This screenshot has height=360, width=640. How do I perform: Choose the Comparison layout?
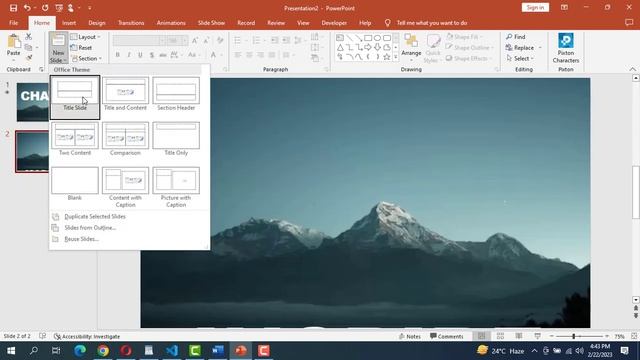pyautogui.click(x=125, y=139)
